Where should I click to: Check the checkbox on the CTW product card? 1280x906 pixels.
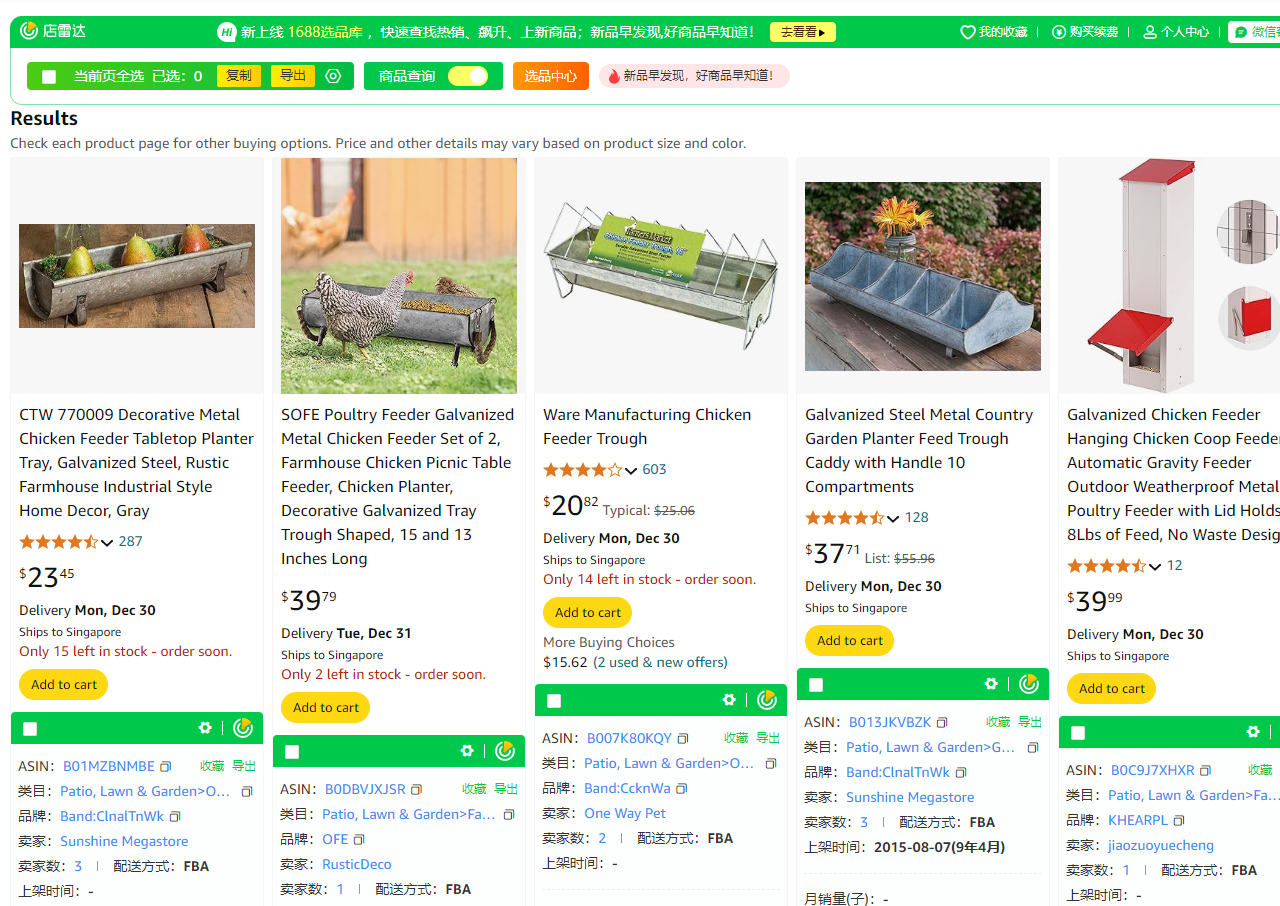coord(30,728)
